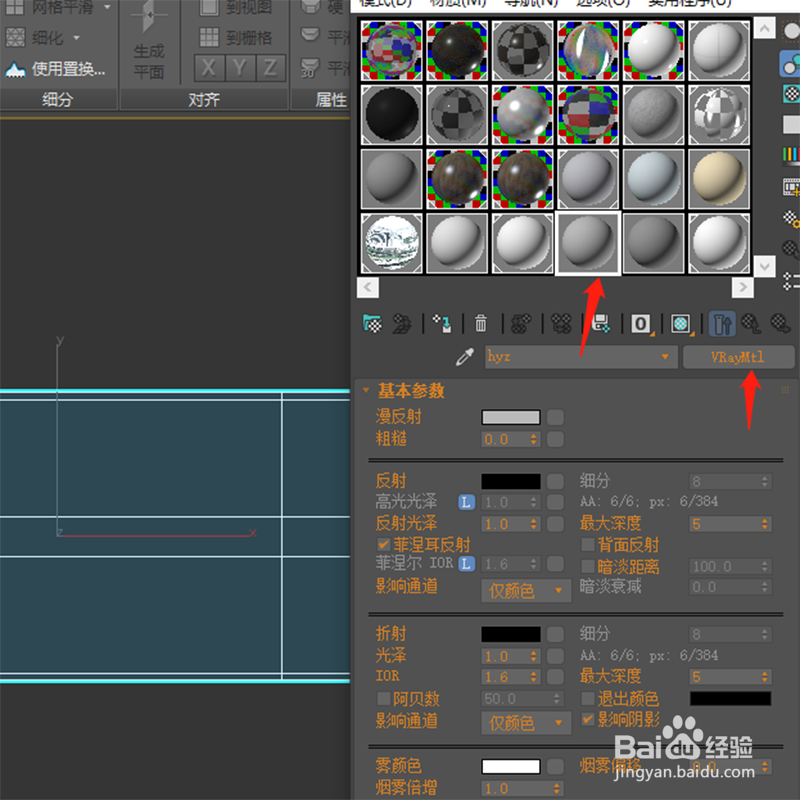Click Put to Library save icon
This screenshot has width=800, height=800.
601,323
